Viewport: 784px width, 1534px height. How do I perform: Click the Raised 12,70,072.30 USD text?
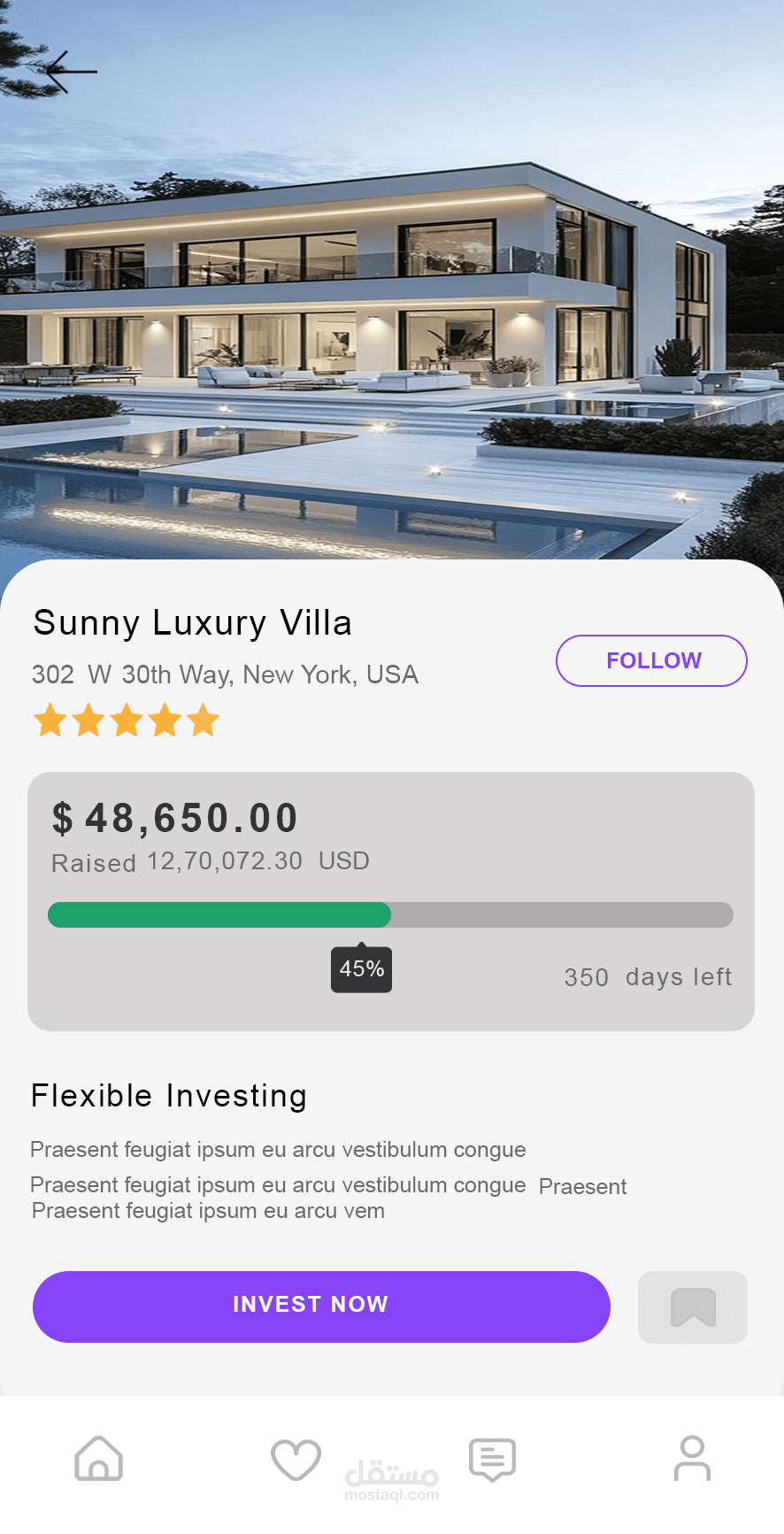click(x=211, y=861)
